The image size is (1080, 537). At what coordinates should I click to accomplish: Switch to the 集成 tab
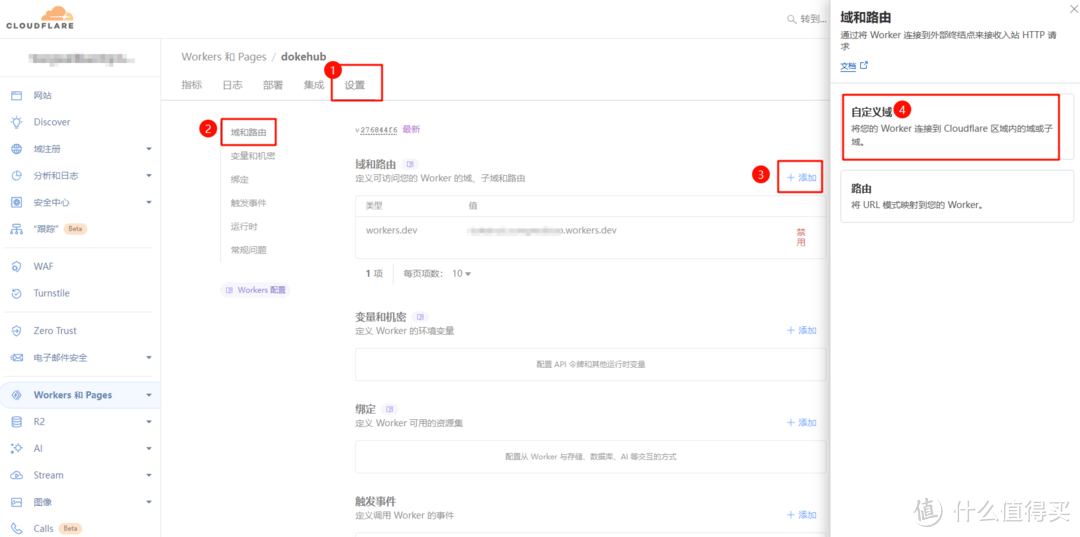click(x=313, y=85)
